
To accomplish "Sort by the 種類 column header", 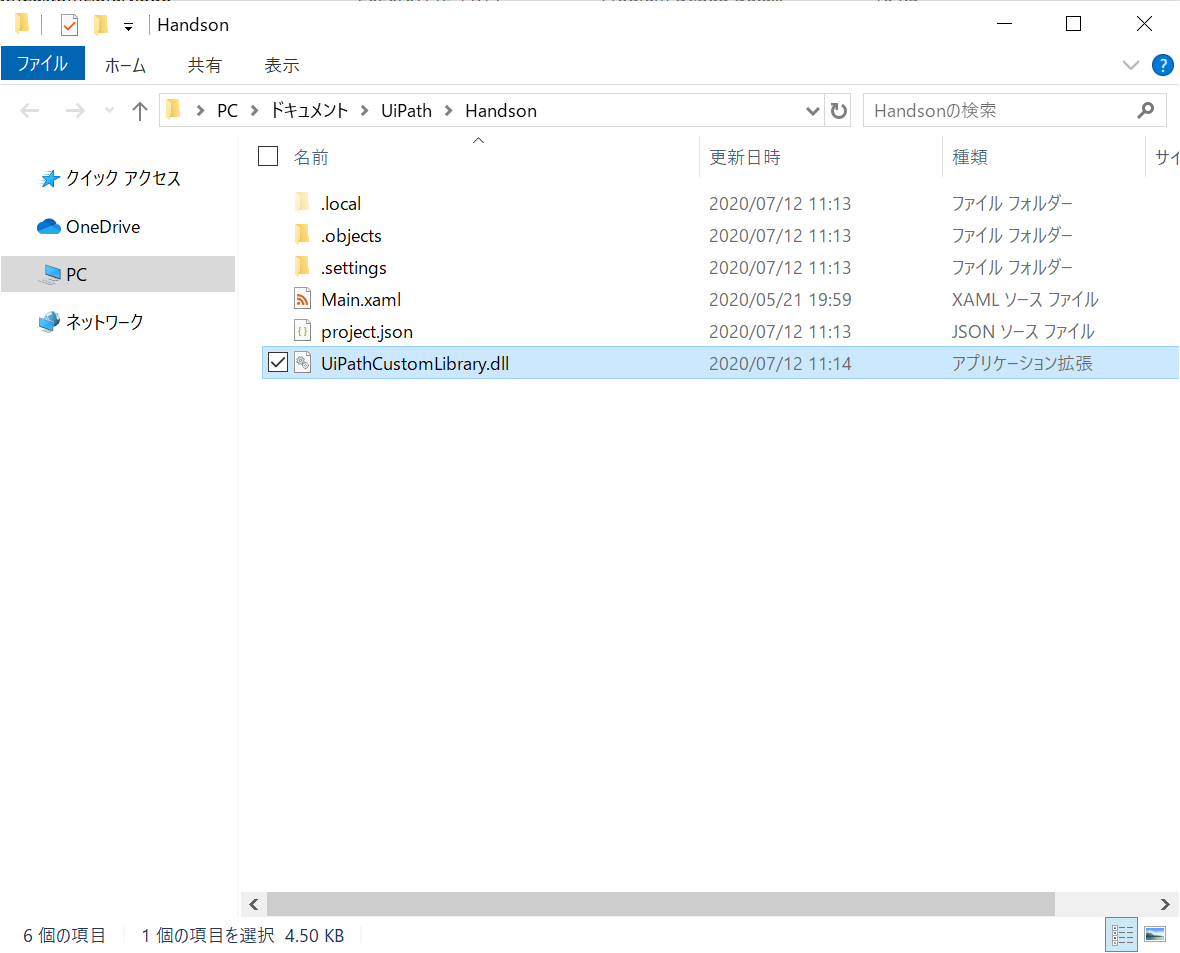I will (x=970, y=157).
